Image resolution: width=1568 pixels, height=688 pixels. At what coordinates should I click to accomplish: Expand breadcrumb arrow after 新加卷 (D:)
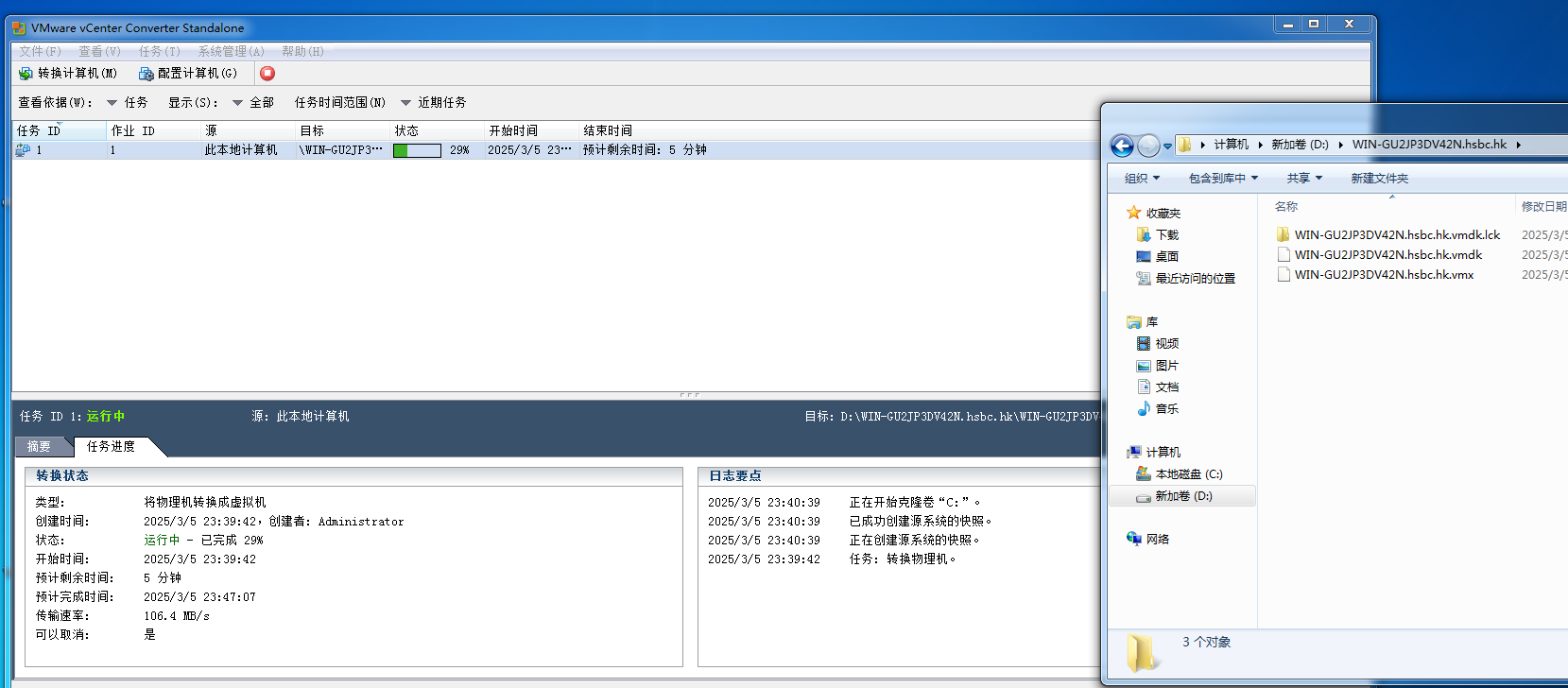(x=1340, y=145)
